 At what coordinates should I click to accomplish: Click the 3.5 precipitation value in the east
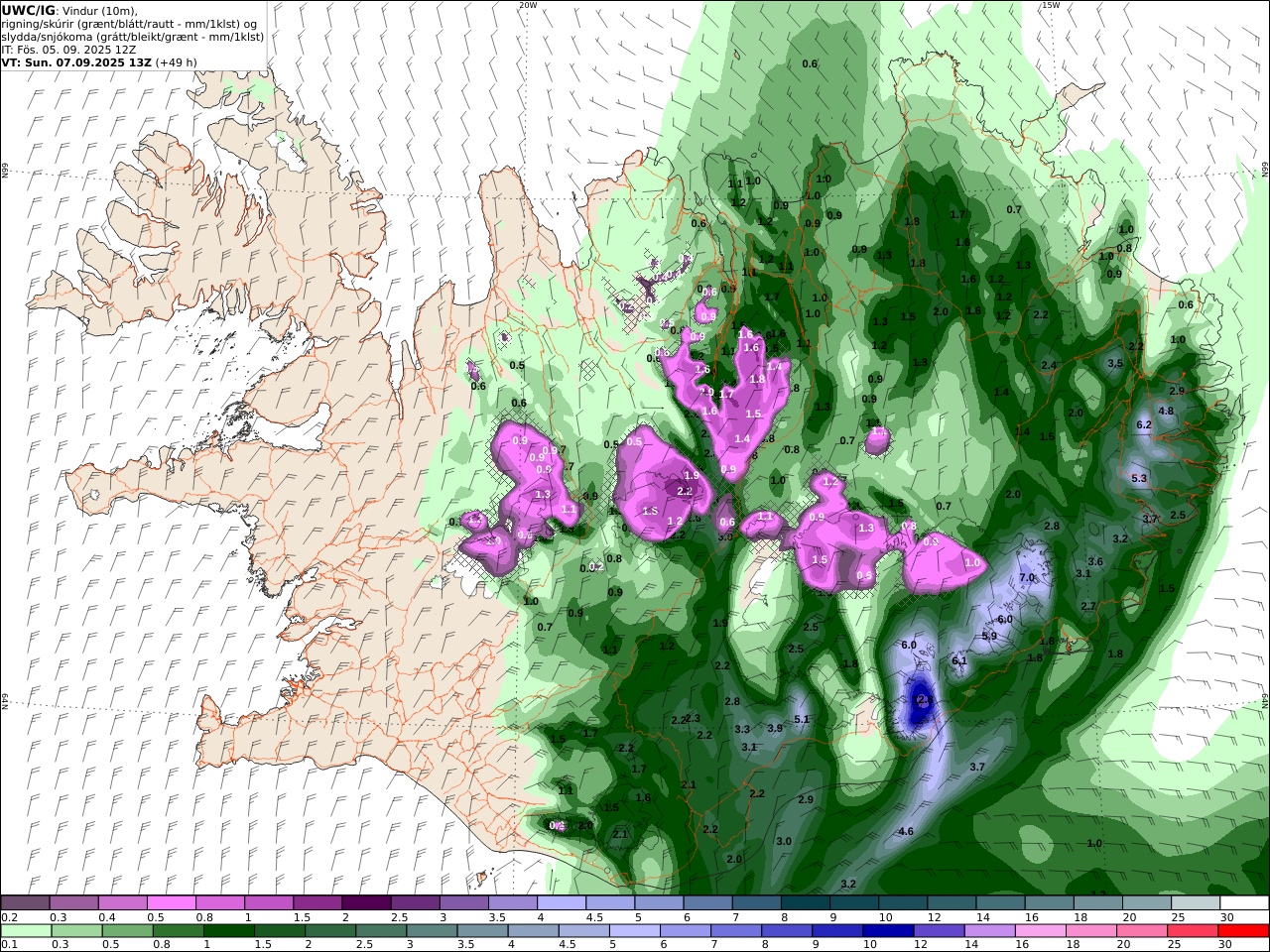(1115, 363)
